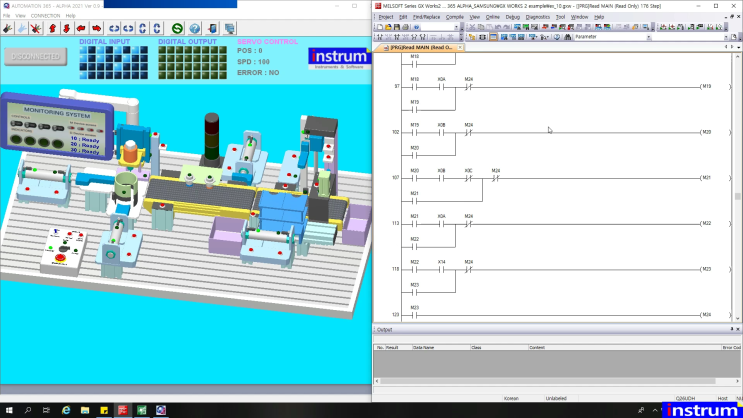Screen dimensions: 743x418
Task: Click the taskbar search icon
Action: pyautogui.click(x=27, y=410)
